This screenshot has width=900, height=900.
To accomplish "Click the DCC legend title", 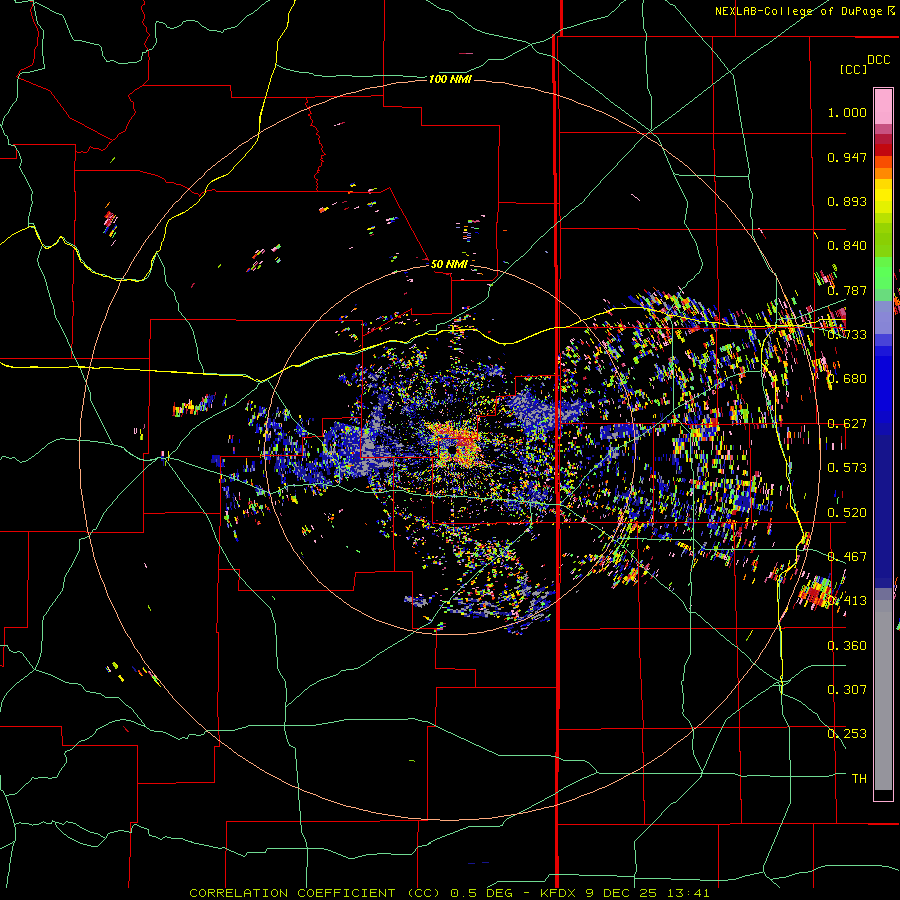I will [x=879, y=60].
